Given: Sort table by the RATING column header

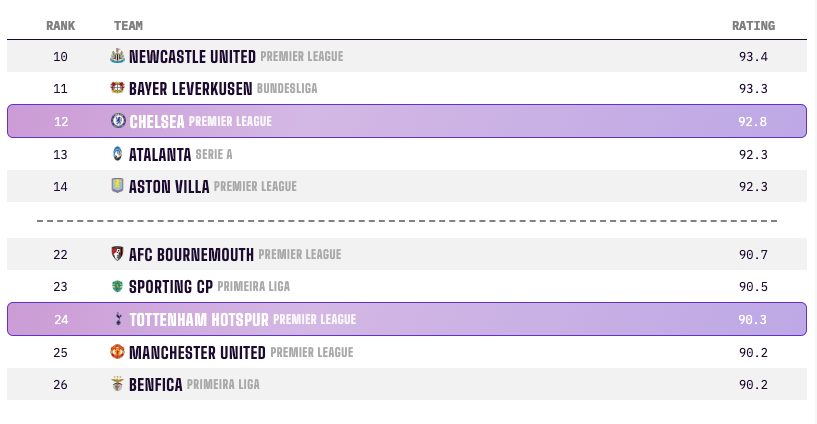Looking at the screenshot, I should click(x=753, y=26).
